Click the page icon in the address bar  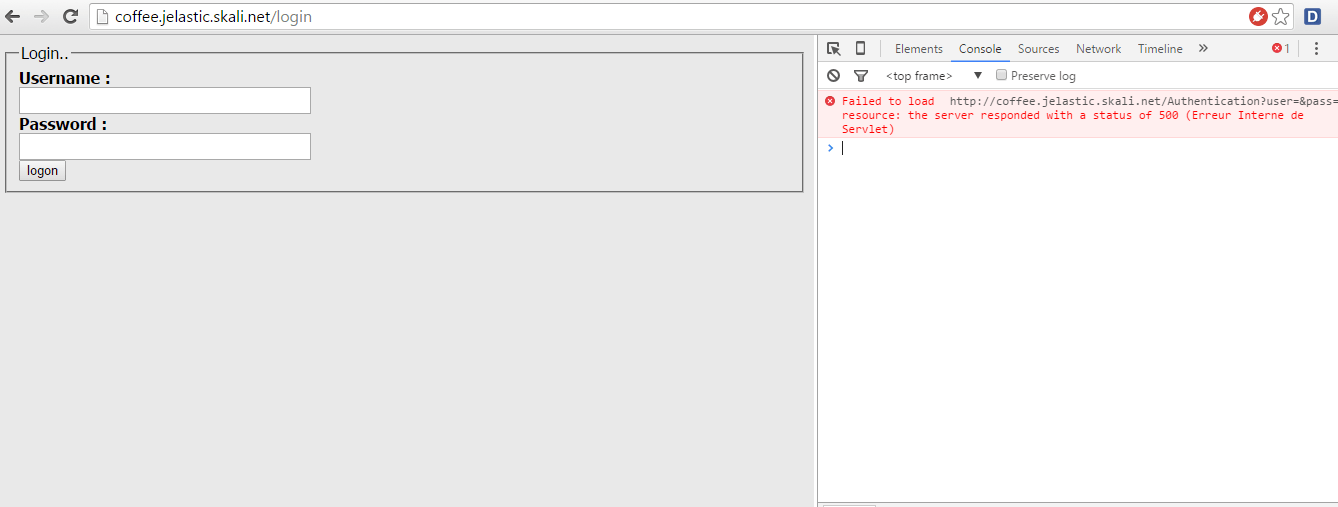coord(102,17)
